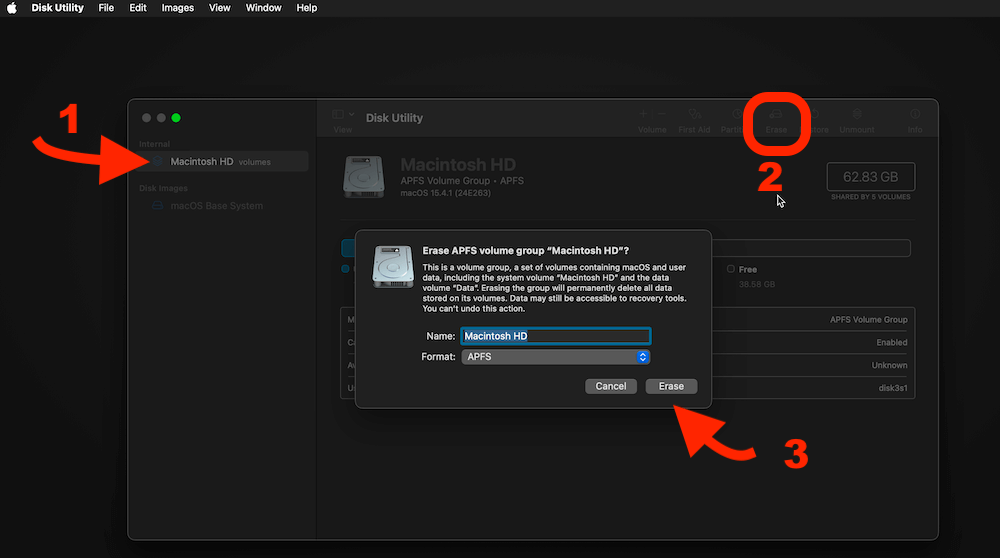The width and height of the screenshot is (1000, 558).
Task: Open the File menu
Action: (x=106, y=8)
